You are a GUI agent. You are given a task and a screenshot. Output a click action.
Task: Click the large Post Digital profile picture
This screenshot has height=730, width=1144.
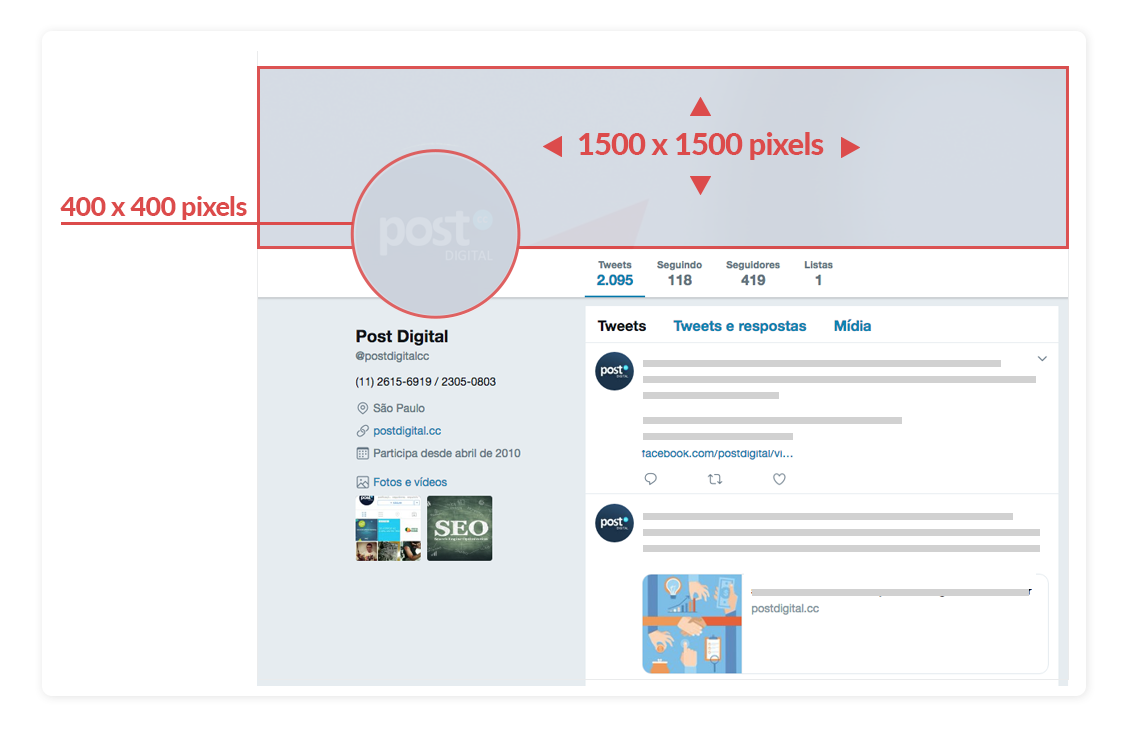[x=436, y=234]
